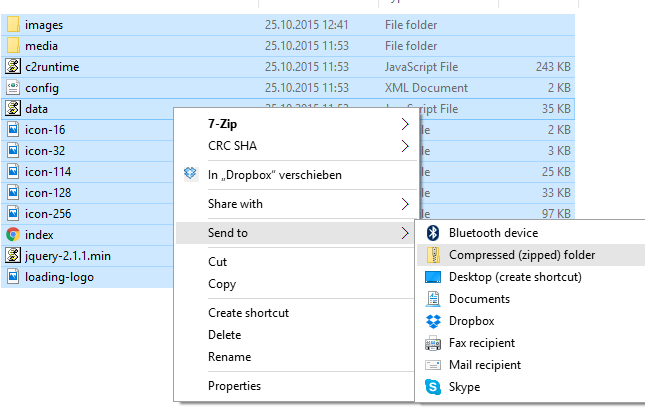Select Rename in the context menu

point(229,357)
